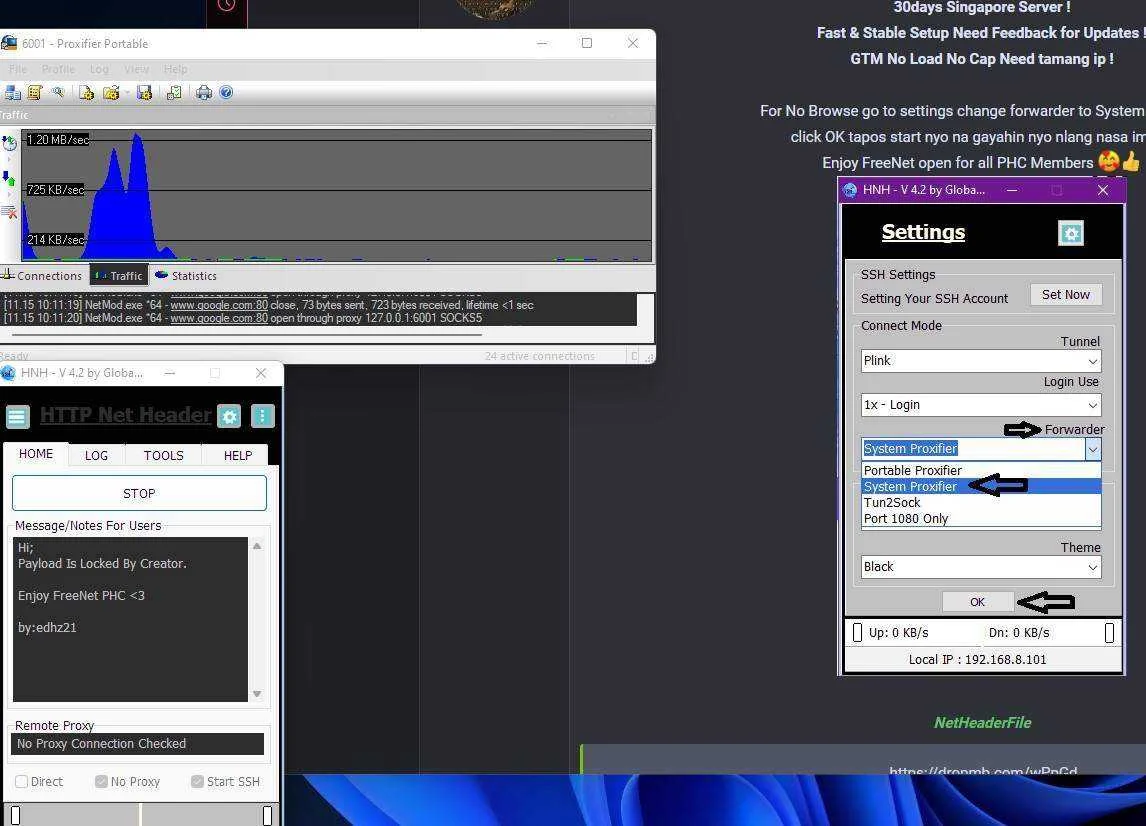Click the red X clear icon beside graph
The image size is (1146, 826).
[x=9, y=212]
